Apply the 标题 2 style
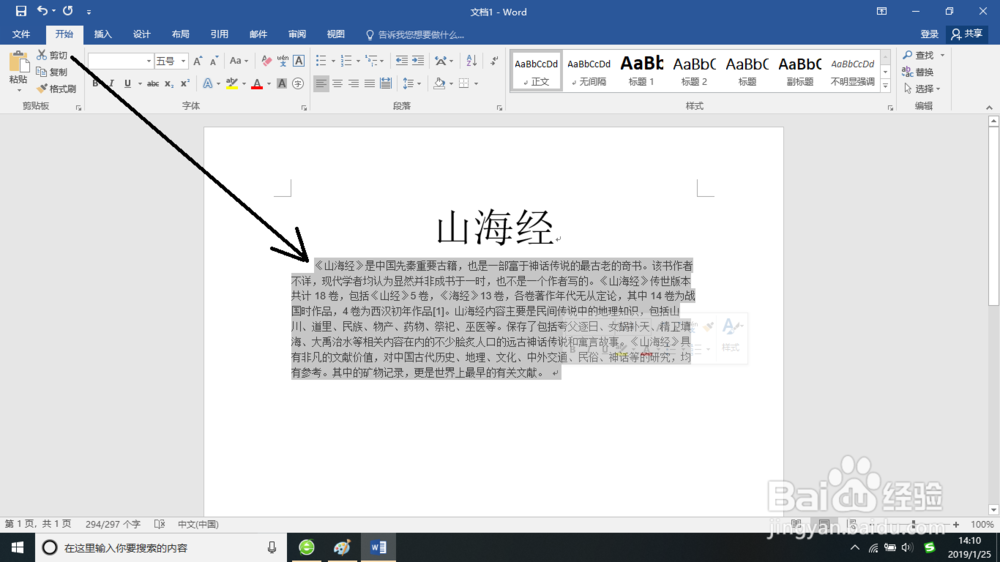The width and height of the screenshot is (1000, 562). pyautogui.click(x=694, y=70)
